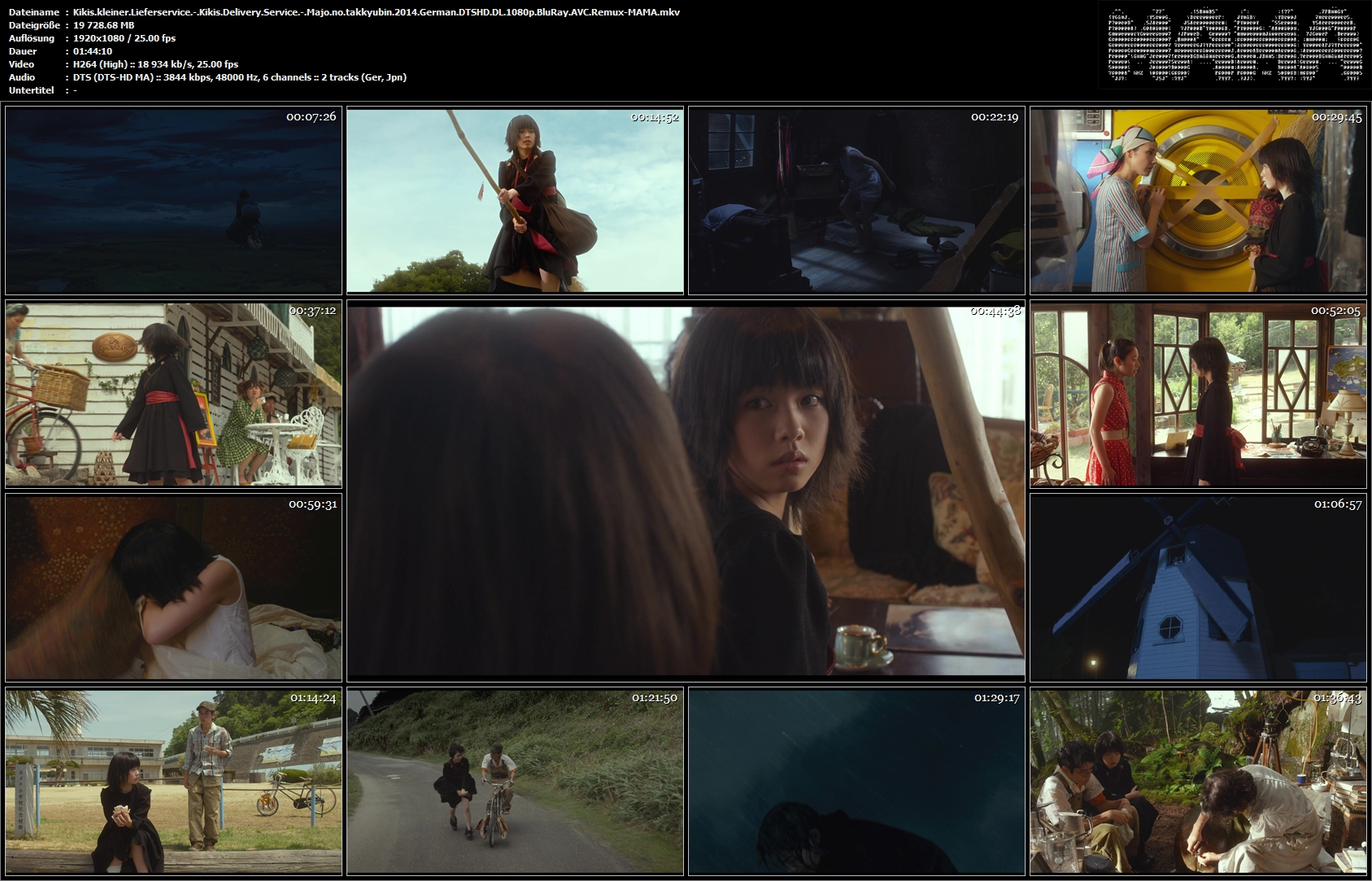Open the schoolyard thumbnail at 01:14:24
The height and width of the screenshot is (881, 1372).
click(x=173, y=782)
